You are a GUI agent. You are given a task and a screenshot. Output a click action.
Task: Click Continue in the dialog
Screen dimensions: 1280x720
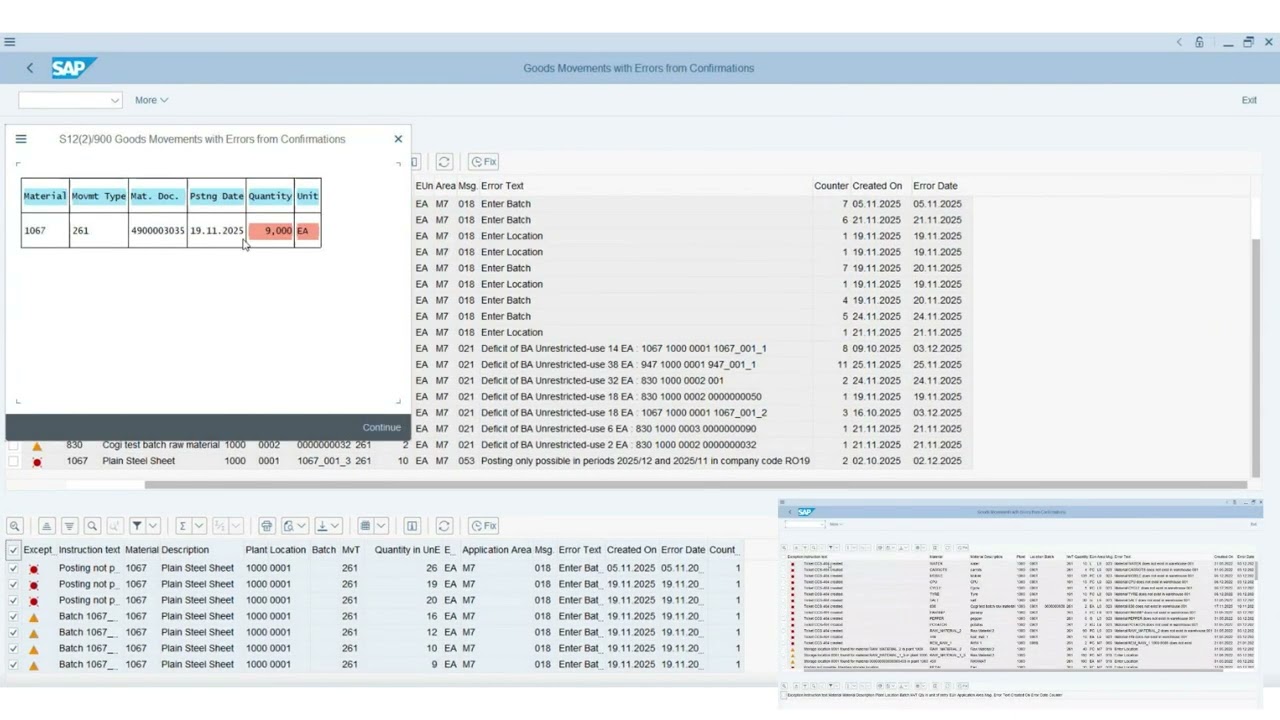(381, 427)
